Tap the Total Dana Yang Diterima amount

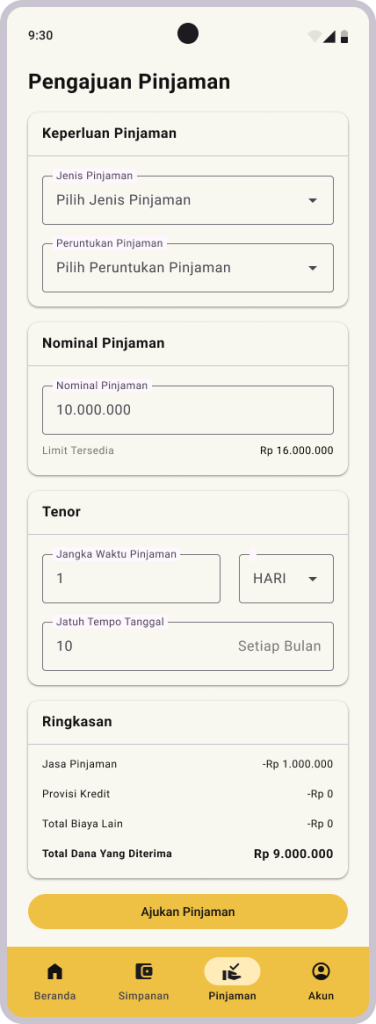tap(293, 854)
